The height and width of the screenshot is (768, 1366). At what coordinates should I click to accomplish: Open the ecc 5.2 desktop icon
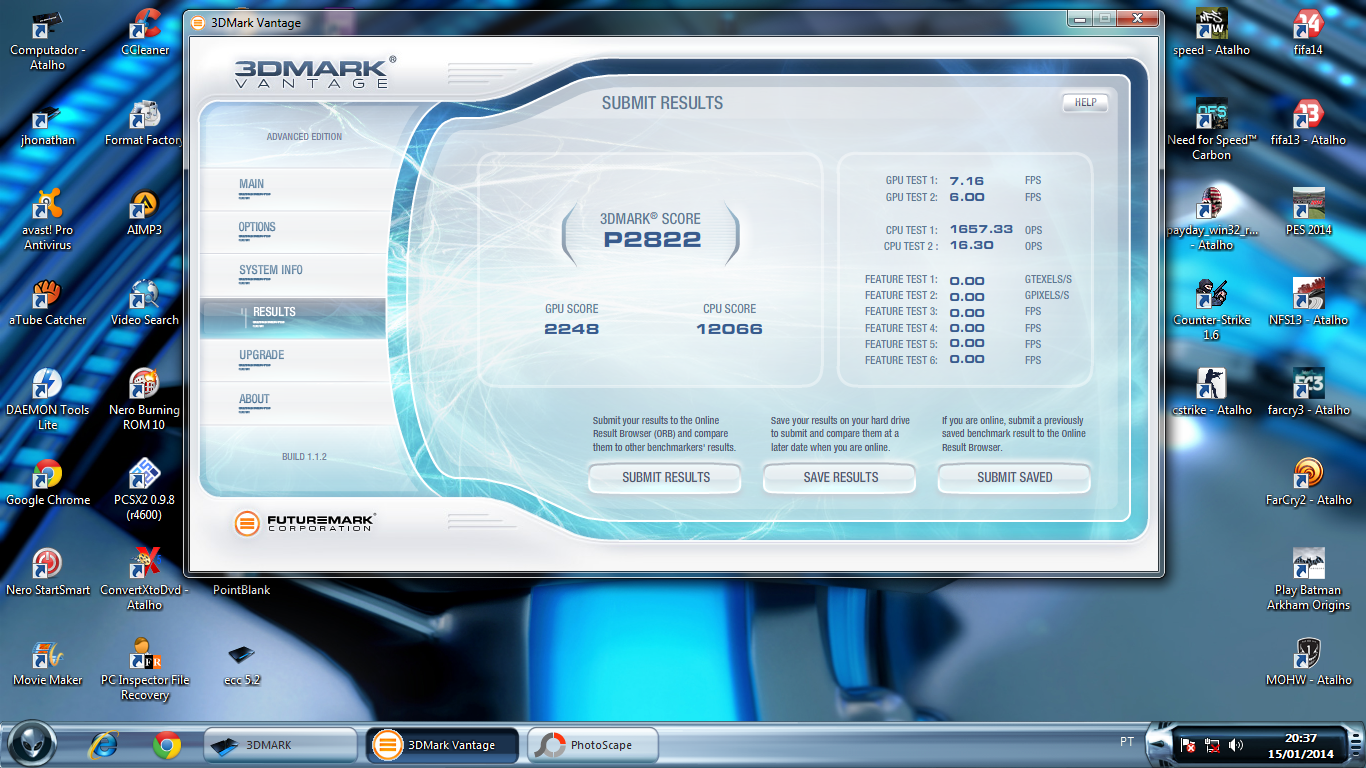click(242, 662)
